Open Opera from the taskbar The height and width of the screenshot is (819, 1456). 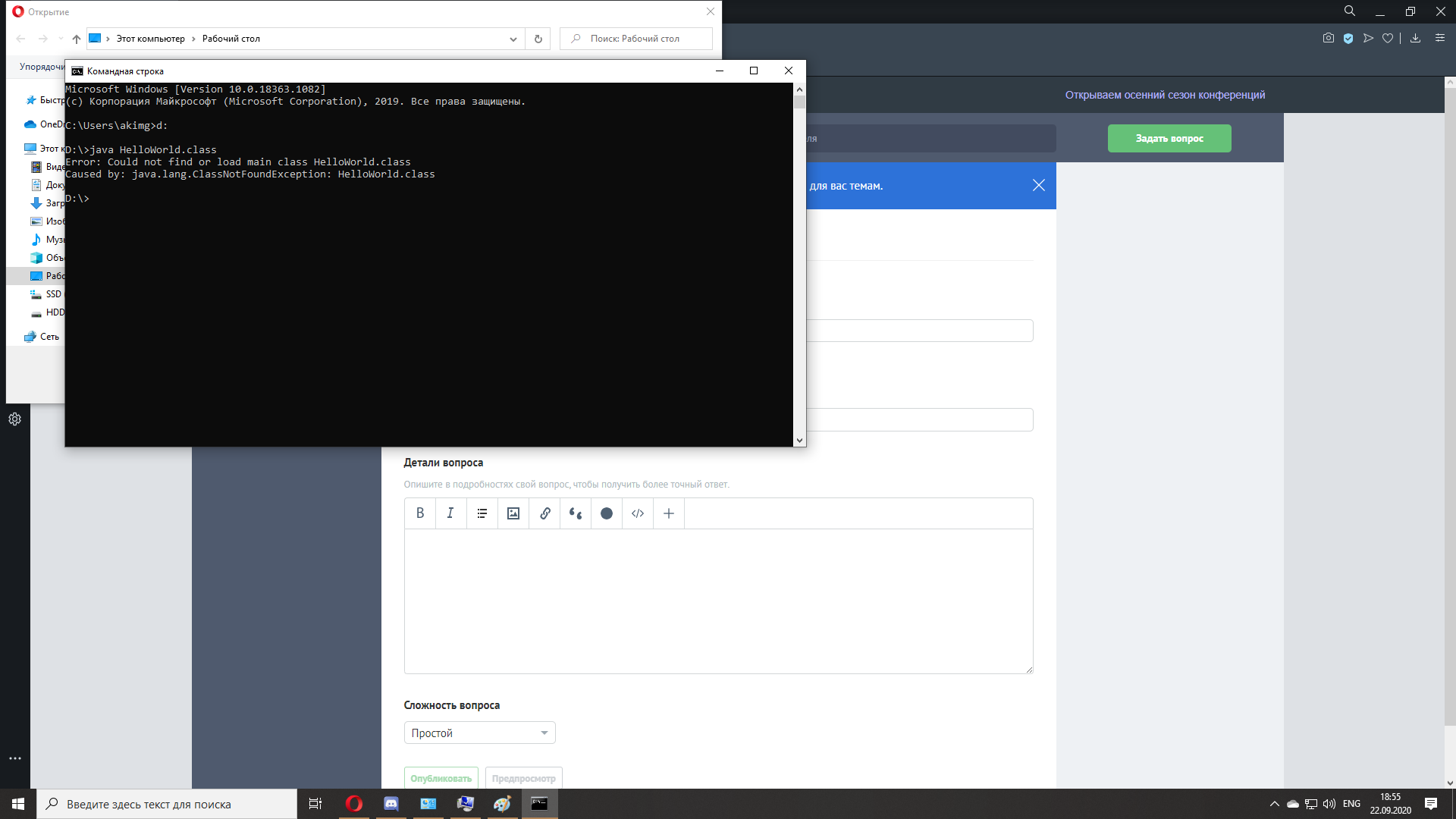pos(354,804)
